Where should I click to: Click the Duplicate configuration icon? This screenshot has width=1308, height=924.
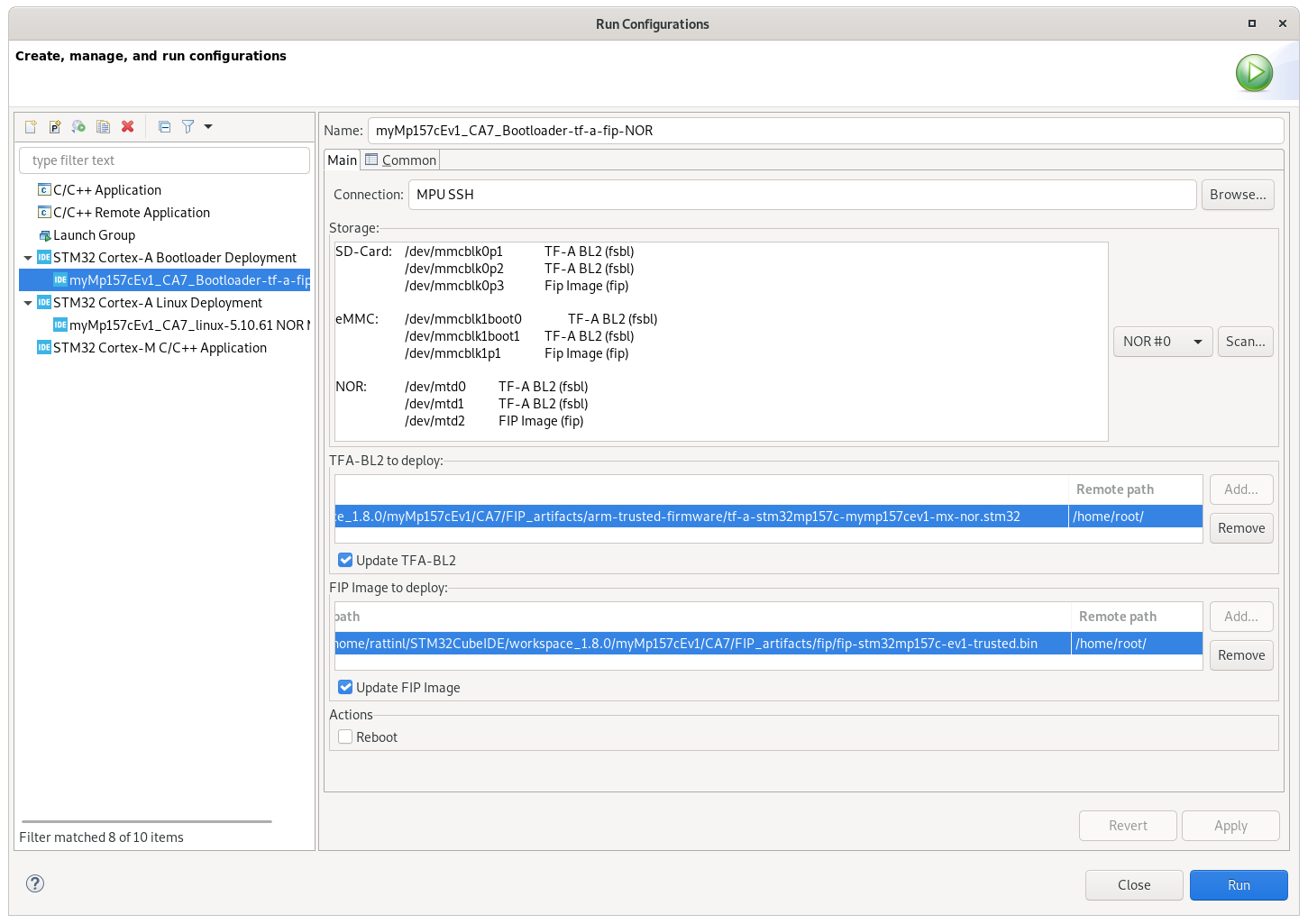[104, 127]
